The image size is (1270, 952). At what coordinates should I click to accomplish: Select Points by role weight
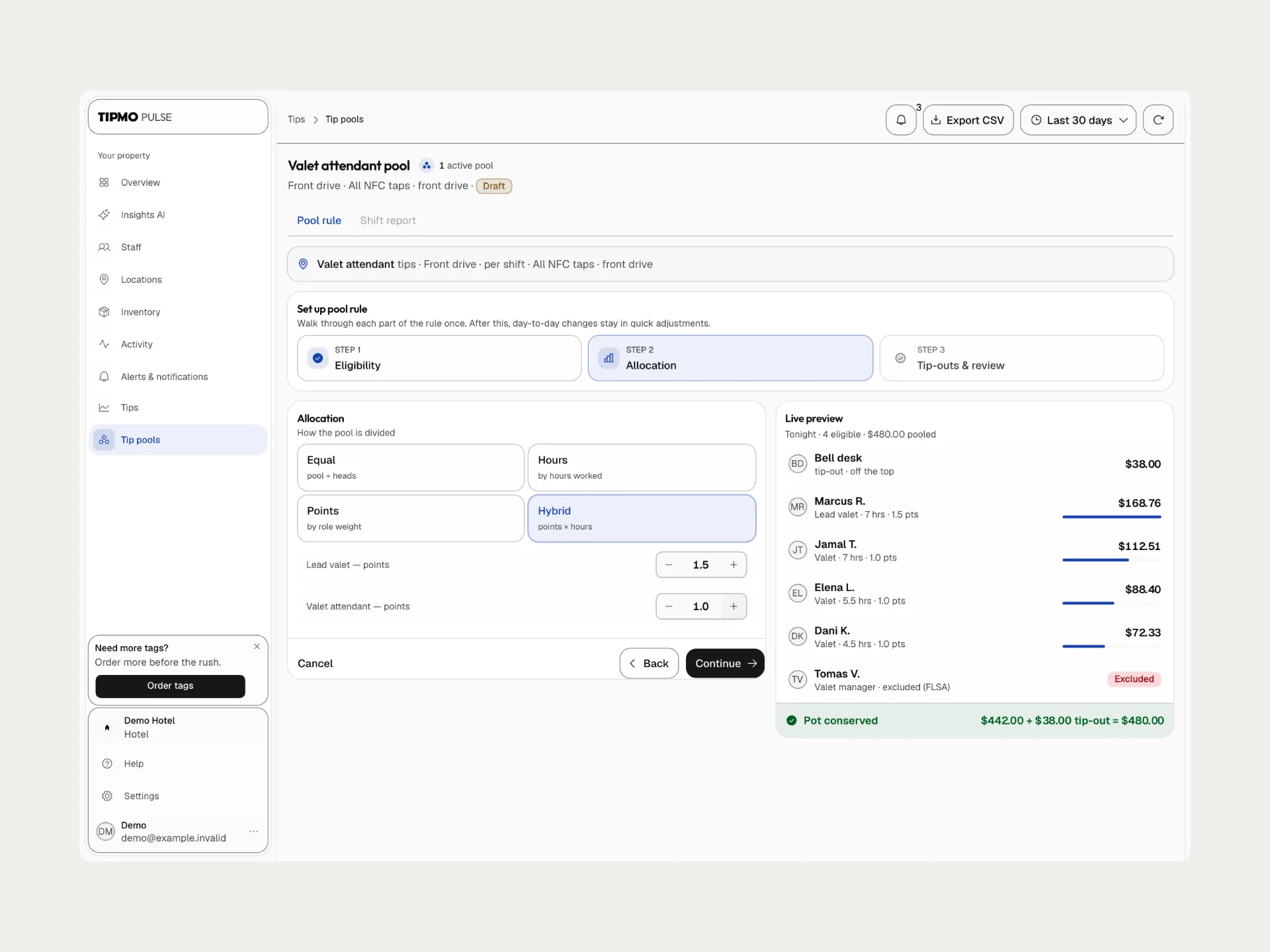[411, 518]
